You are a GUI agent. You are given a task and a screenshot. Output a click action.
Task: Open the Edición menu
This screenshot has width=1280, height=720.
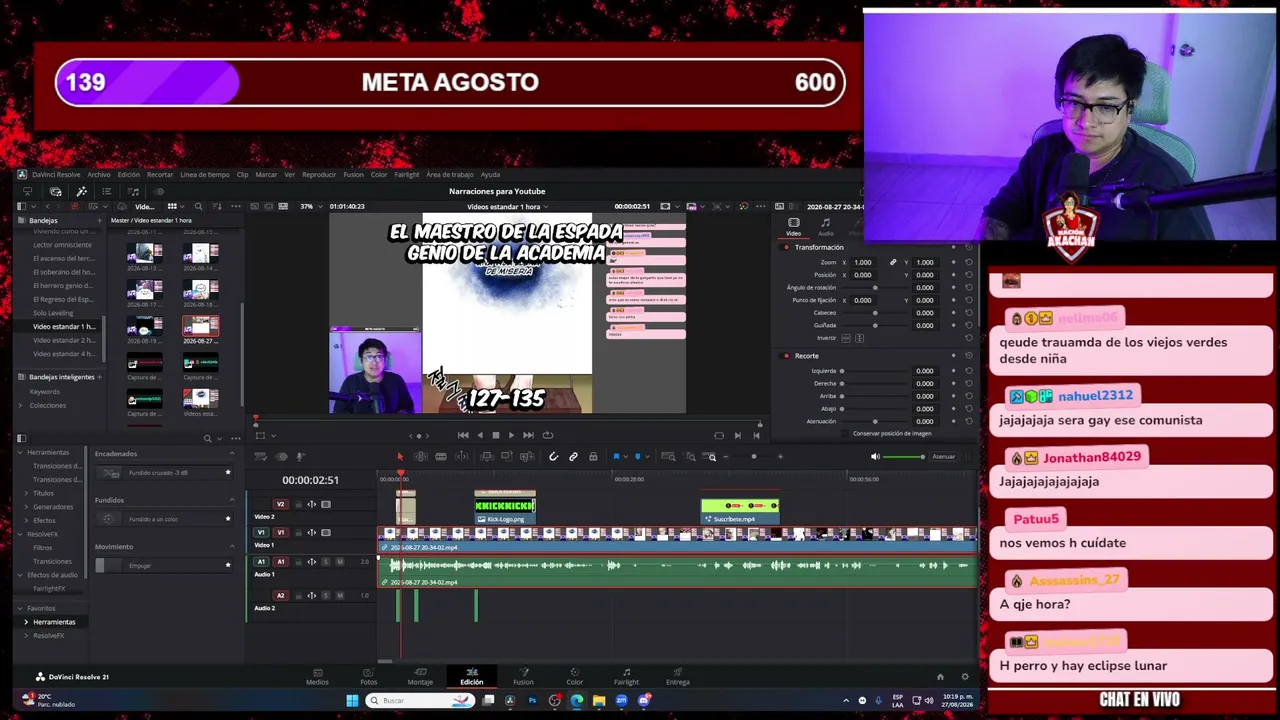click(129, 175)
